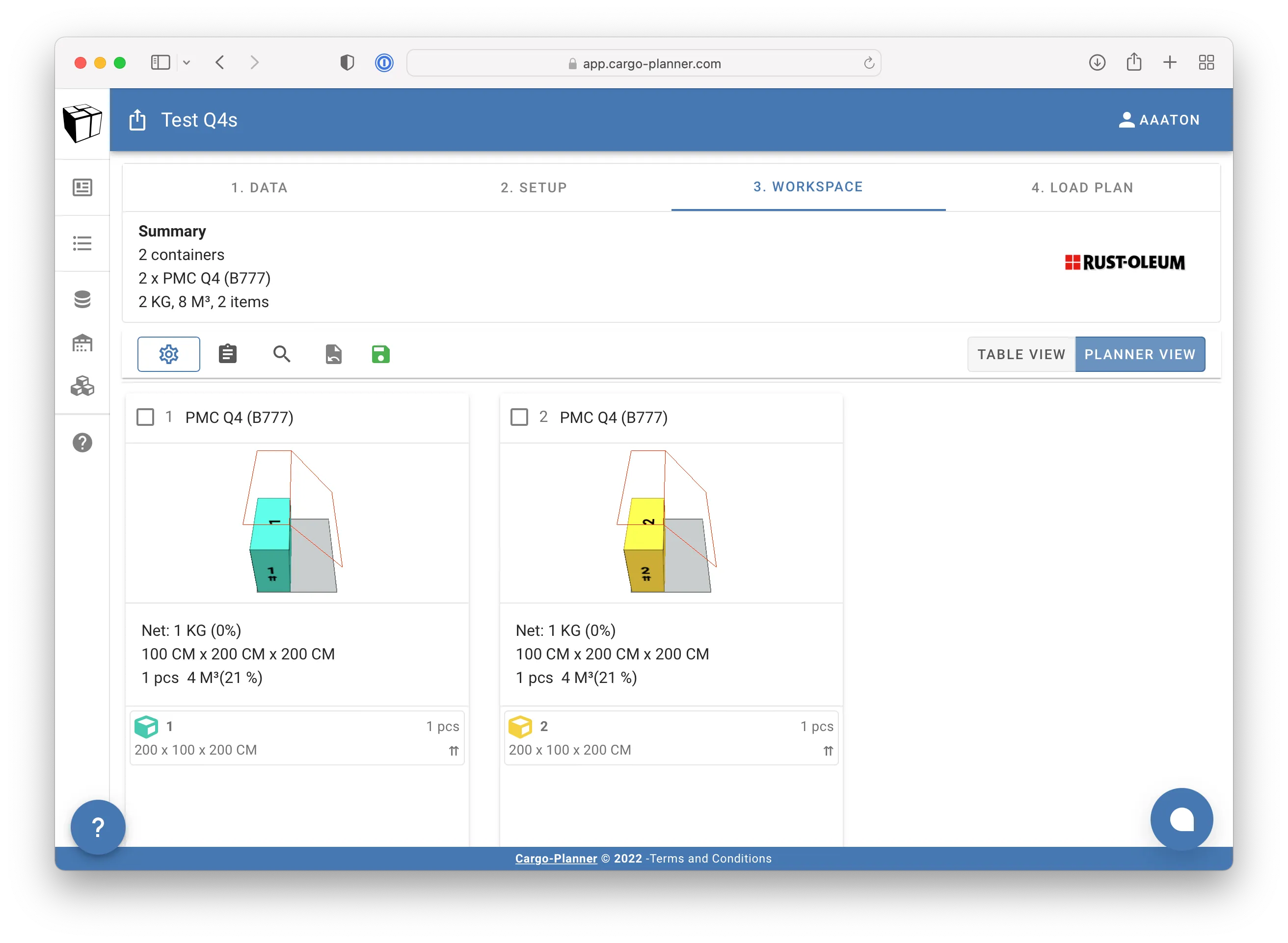Click the green save icon
Viewport: 1288px width, 943px height.
pos(380,354)
